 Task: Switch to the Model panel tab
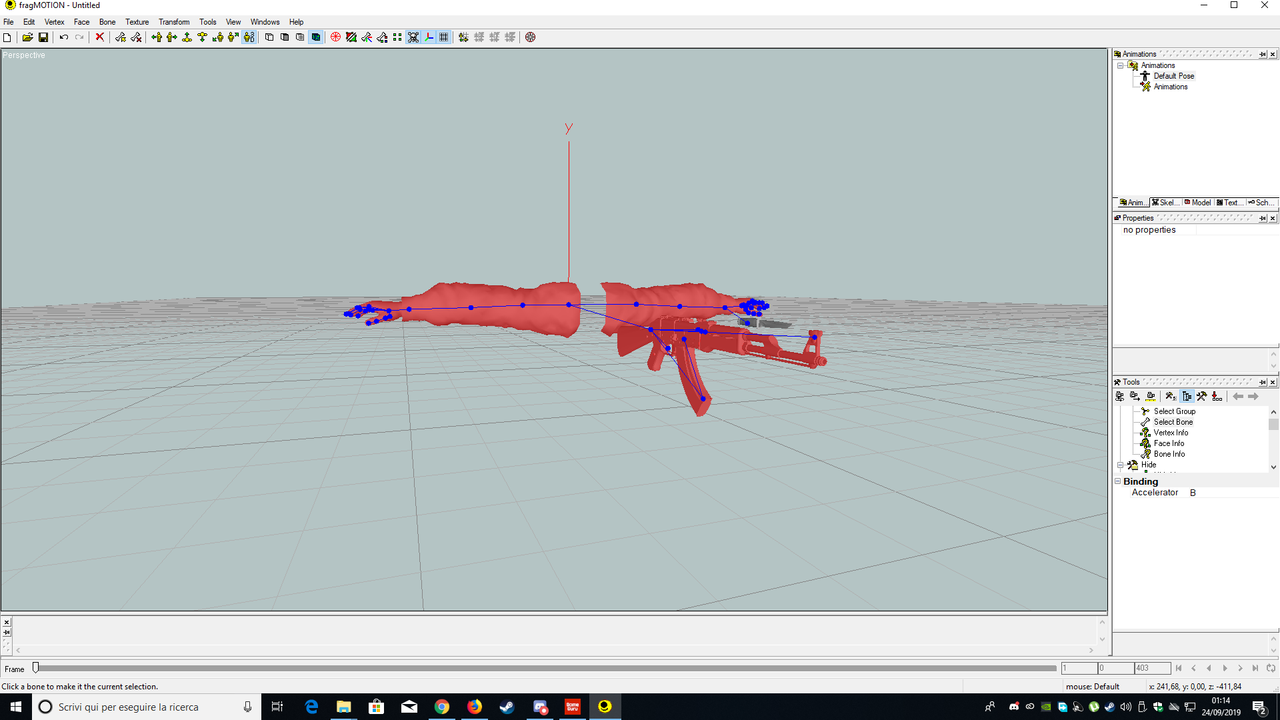(x=1197, y=202)
